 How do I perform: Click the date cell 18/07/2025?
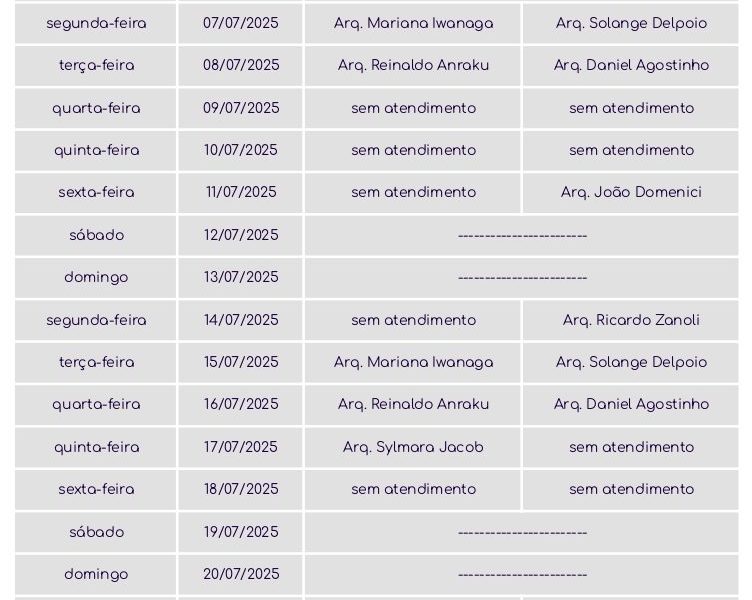click(240, 489)
